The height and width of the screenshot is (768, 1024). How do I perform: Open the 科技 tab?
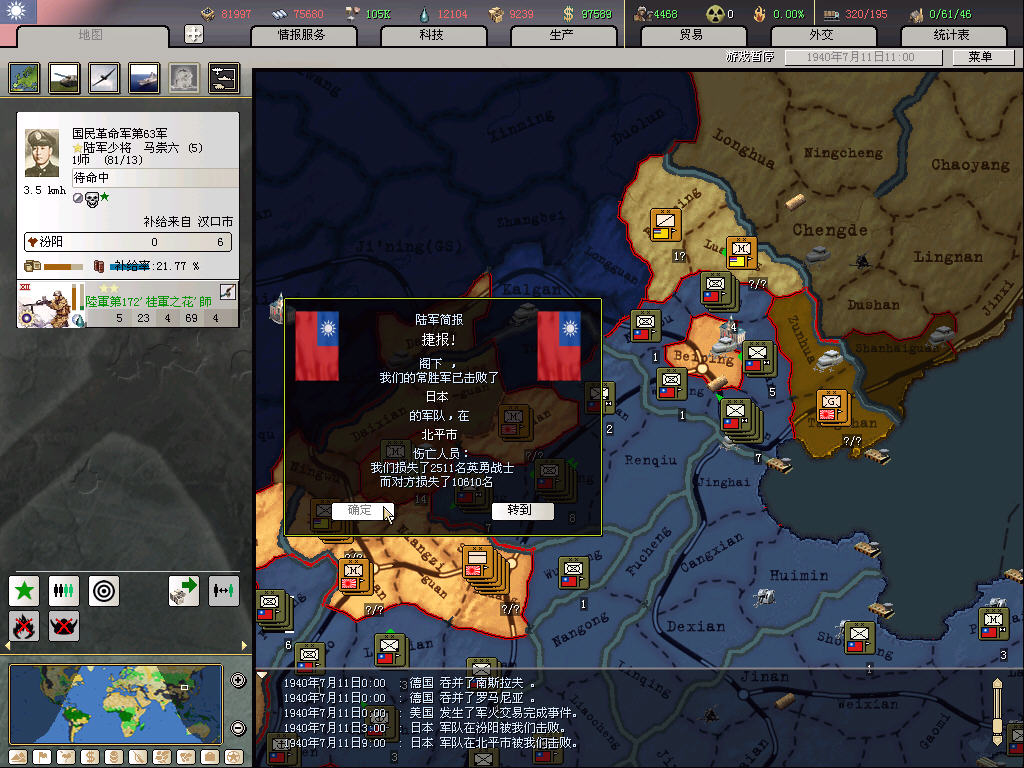[432, 35]
